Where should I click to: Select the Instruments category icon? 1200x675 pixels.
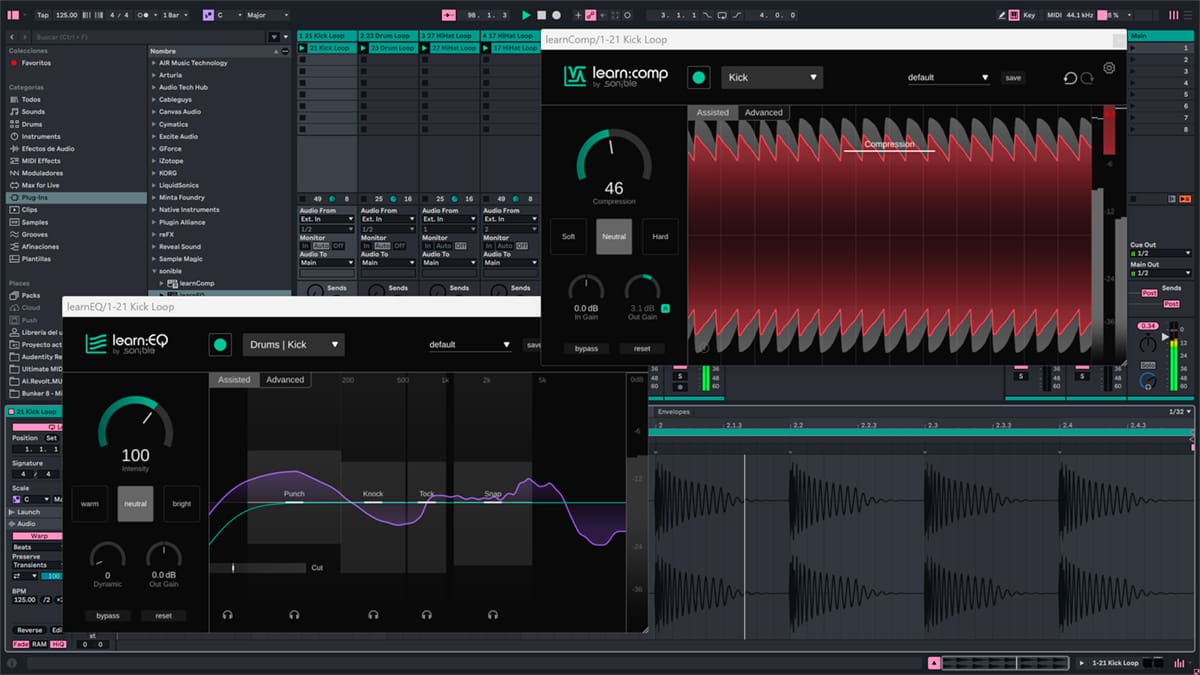[14, 136]
